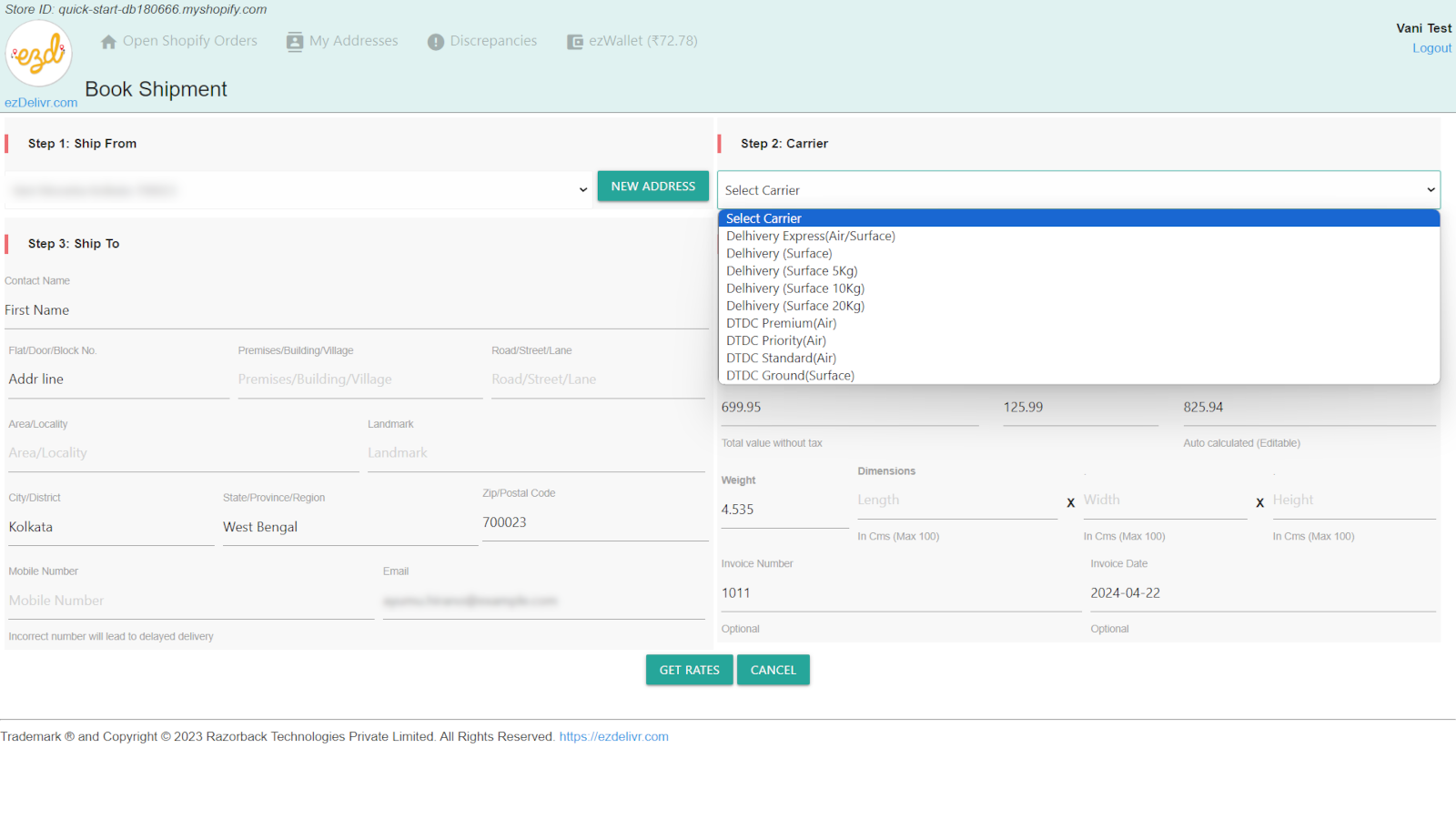Viewport: 1456px width, 819px height.
Task: Click the Length dimension field
Action: coord(956,500)
